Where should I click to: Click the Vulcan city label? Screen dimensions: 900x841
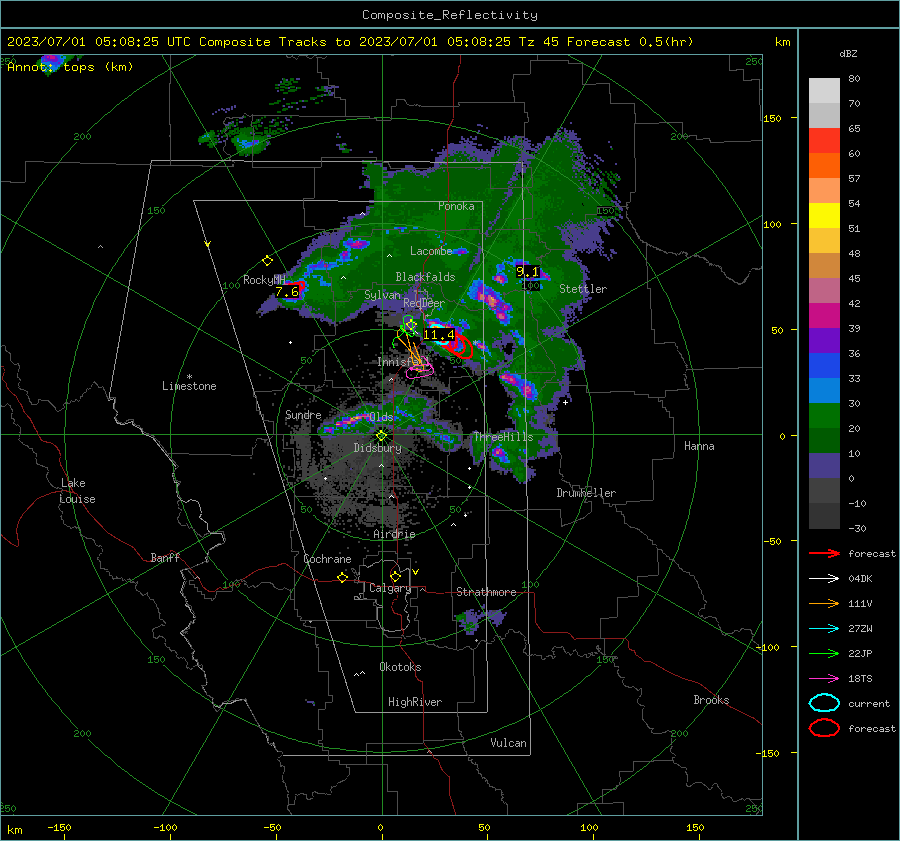pyautogui.click(x=508, y=743)
